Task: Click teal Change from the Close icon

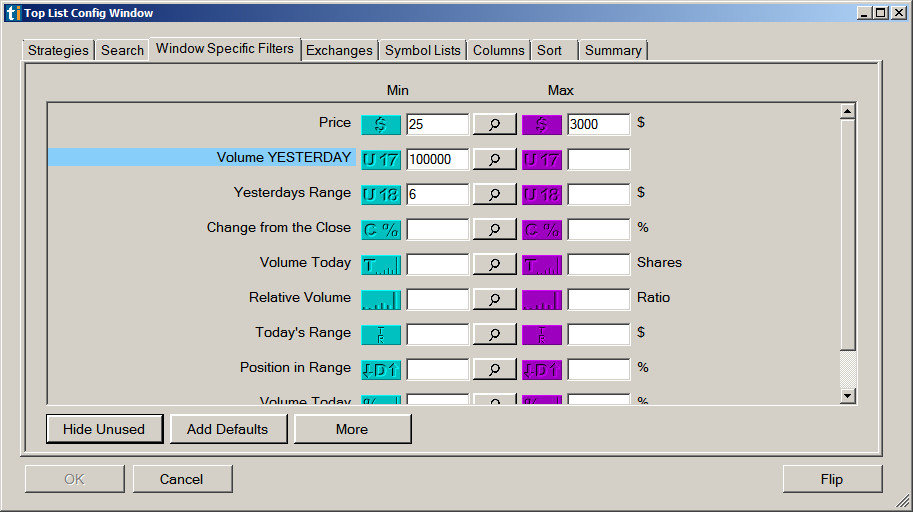Action: point(381,229)
